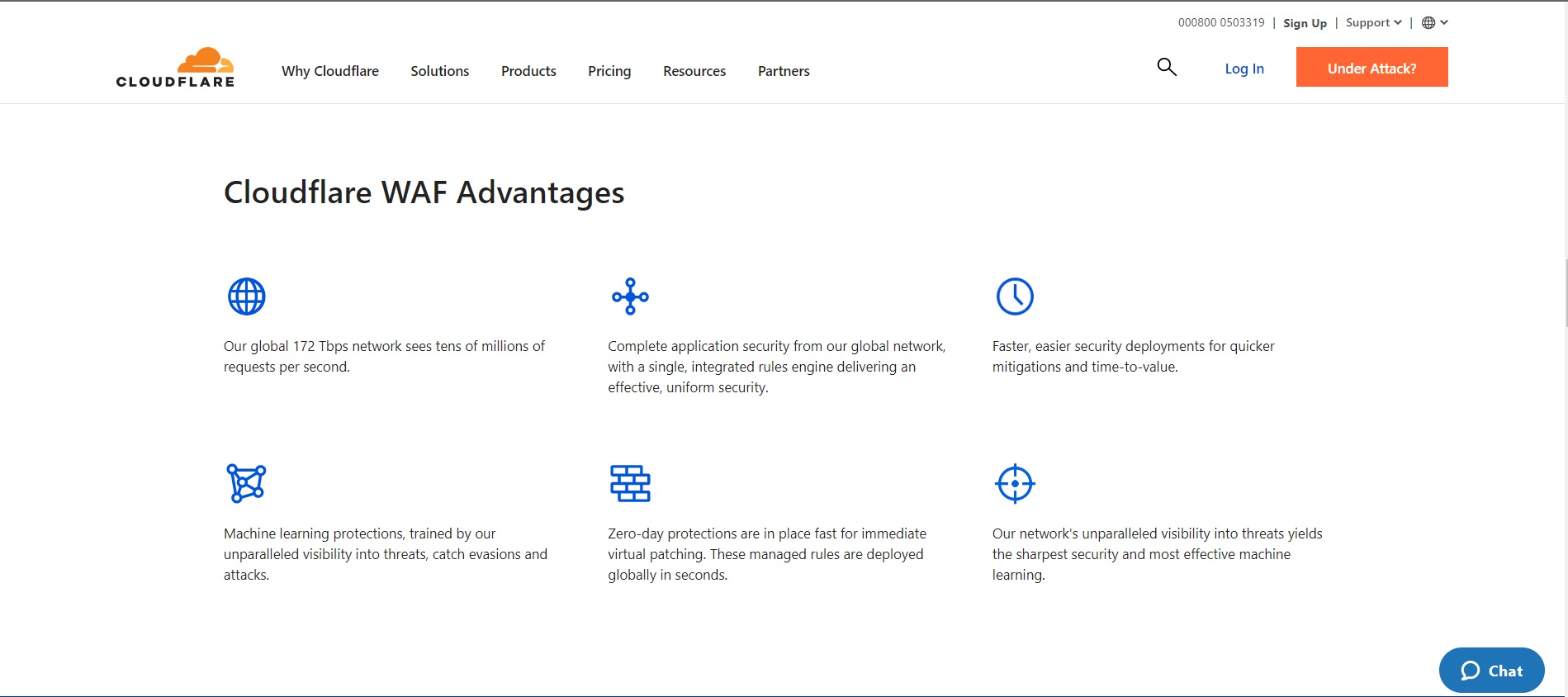Click text about machine learning protections
1568x697 pixels.
coord(386,554)
